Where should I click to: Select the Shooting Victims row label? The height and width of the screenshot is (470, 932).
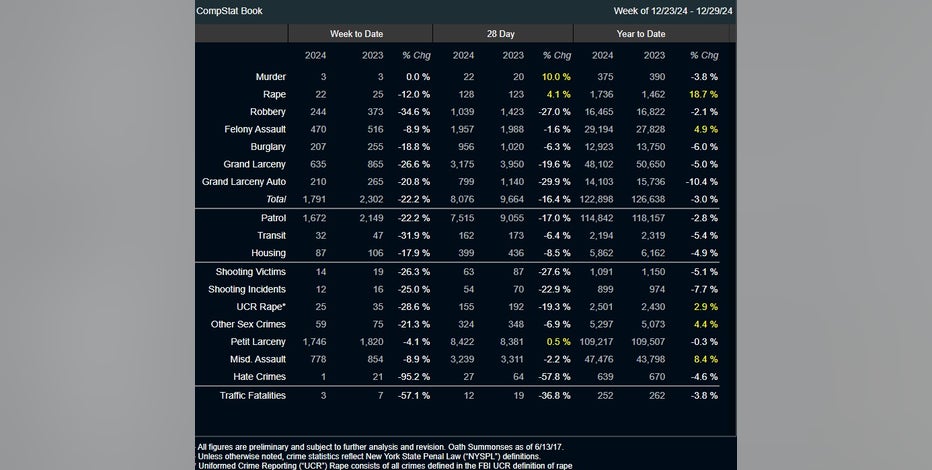tap(250, 272)
